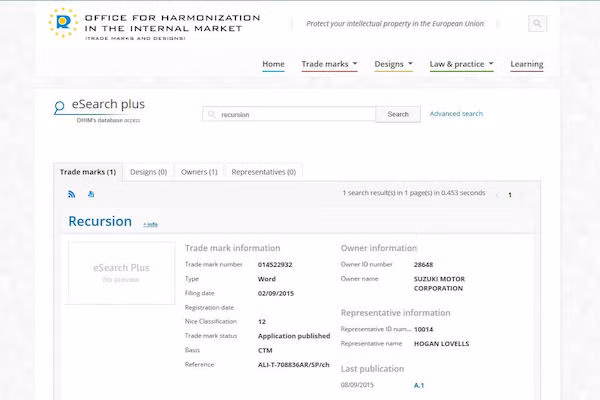Open the Learning menu item

click(527, 64)
